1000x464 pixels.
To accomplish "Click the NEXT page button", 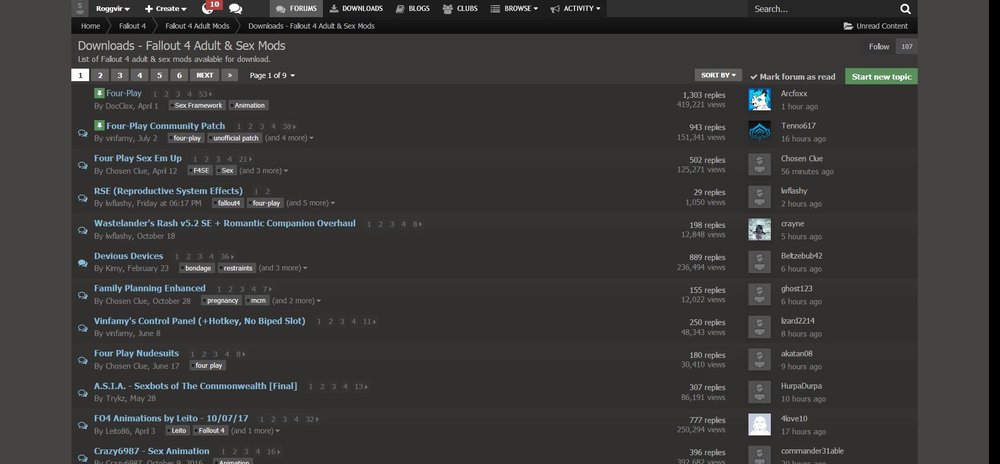I will [204, 75].
